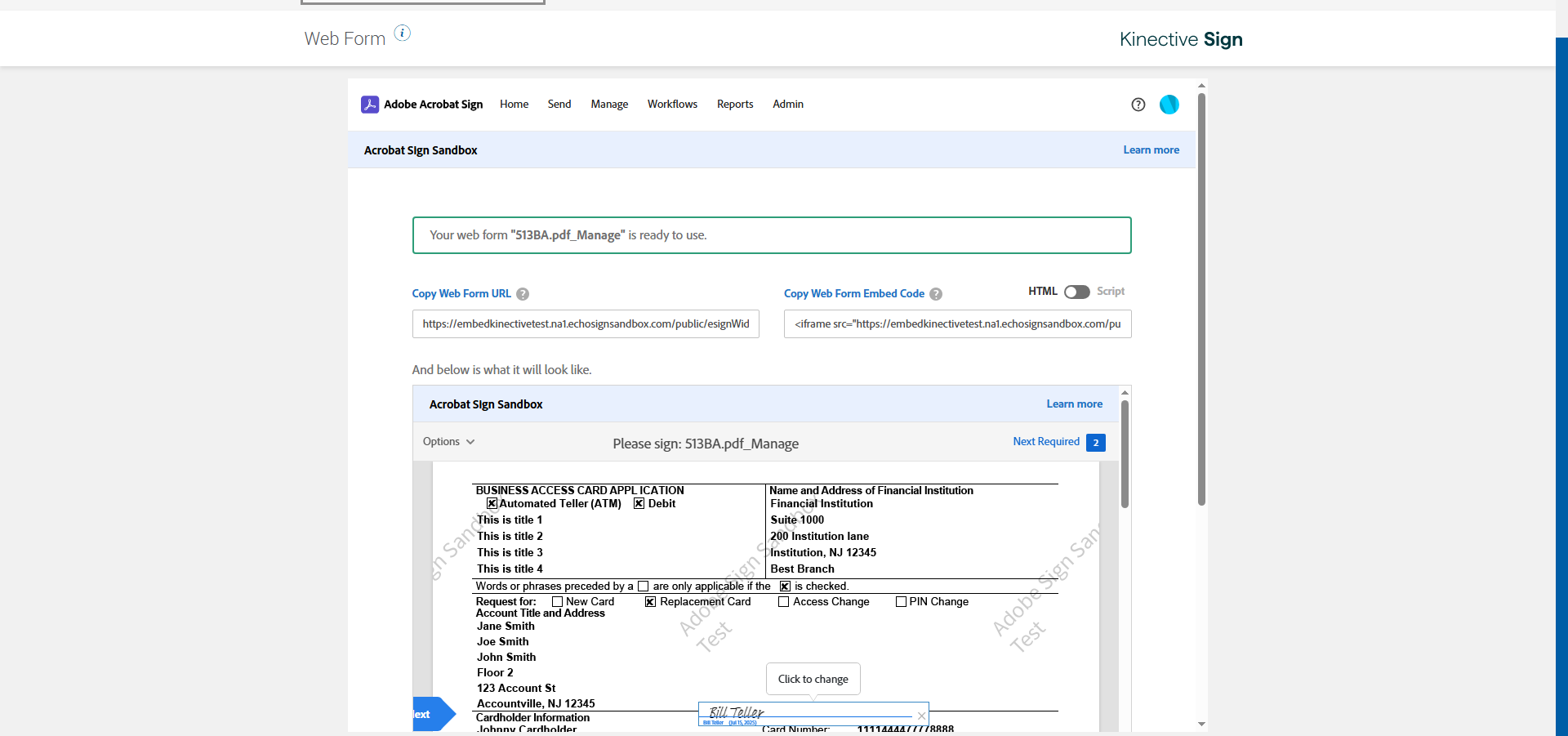Toggle the HTML / Script switch
The width and height of the screenshot is (1568, 736).
[x=1077, y=292]
